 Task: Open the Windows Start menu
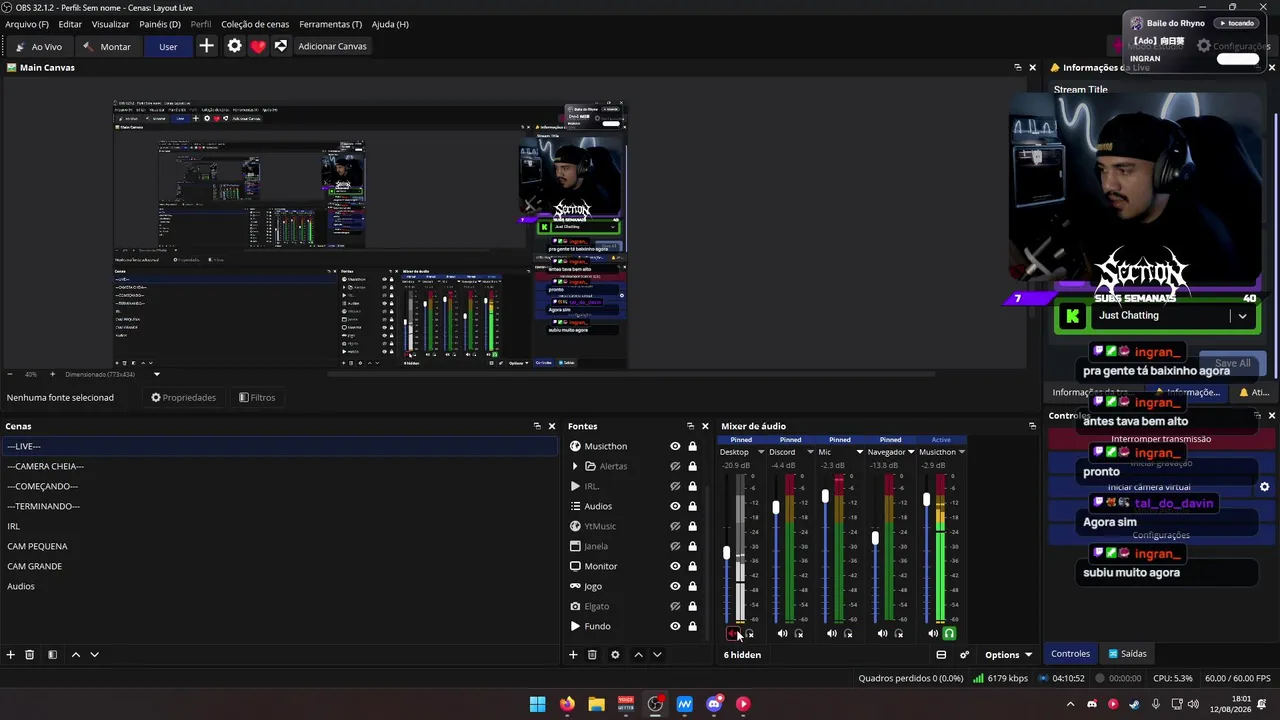pyautogui.click(x=538, y=704)
